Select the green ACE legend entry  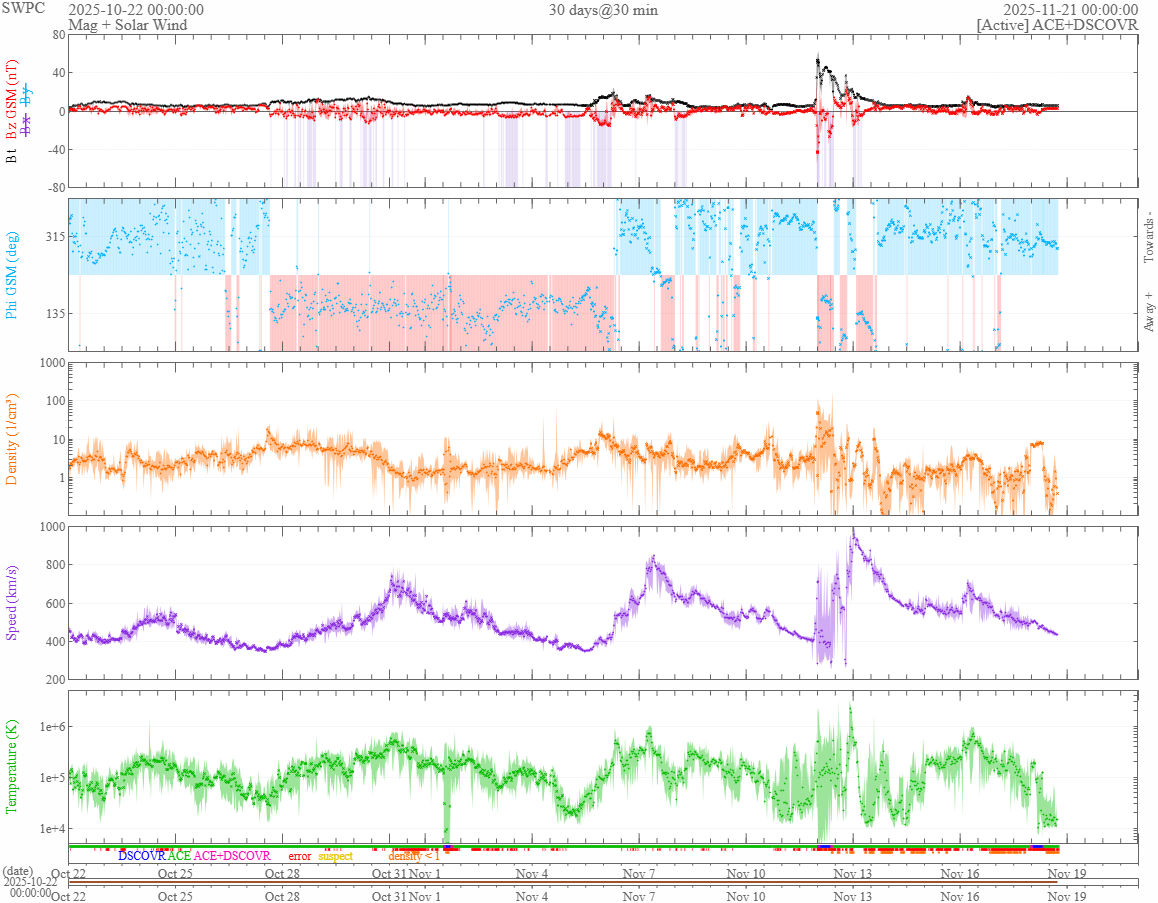coord(179,856)
